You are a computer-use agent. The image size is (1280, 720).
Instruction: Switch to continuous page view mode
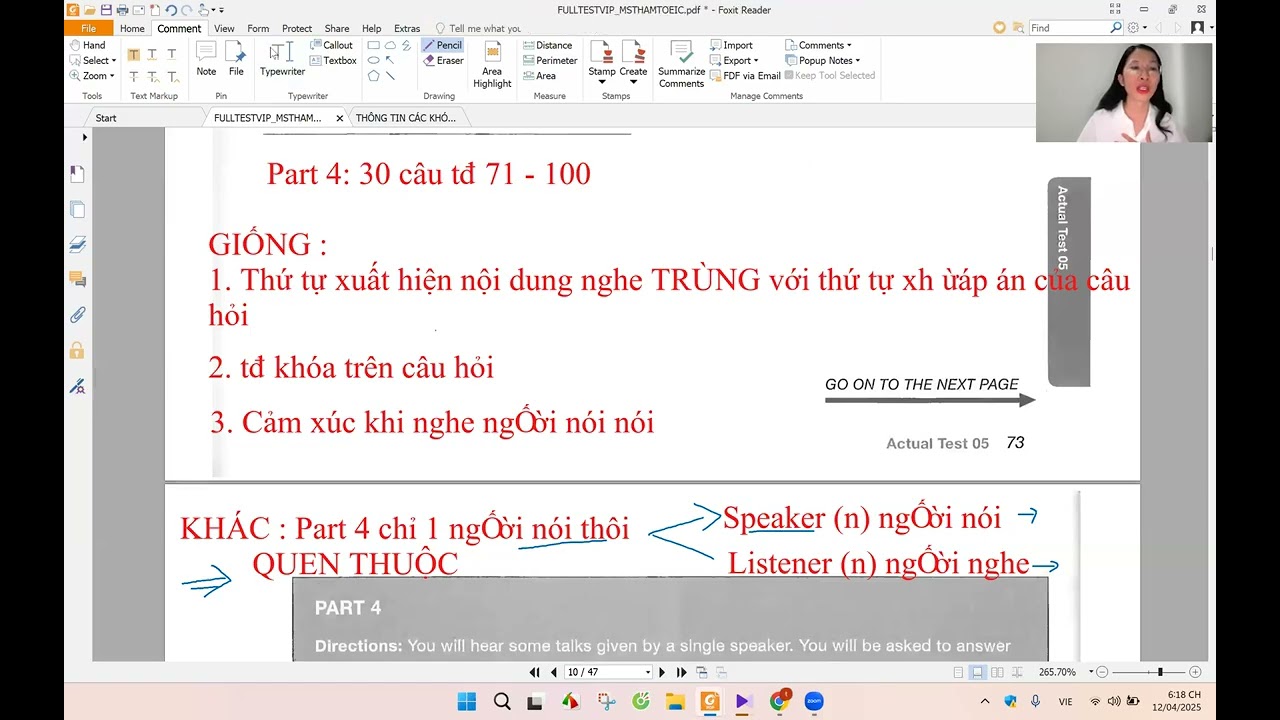[978, 672]
